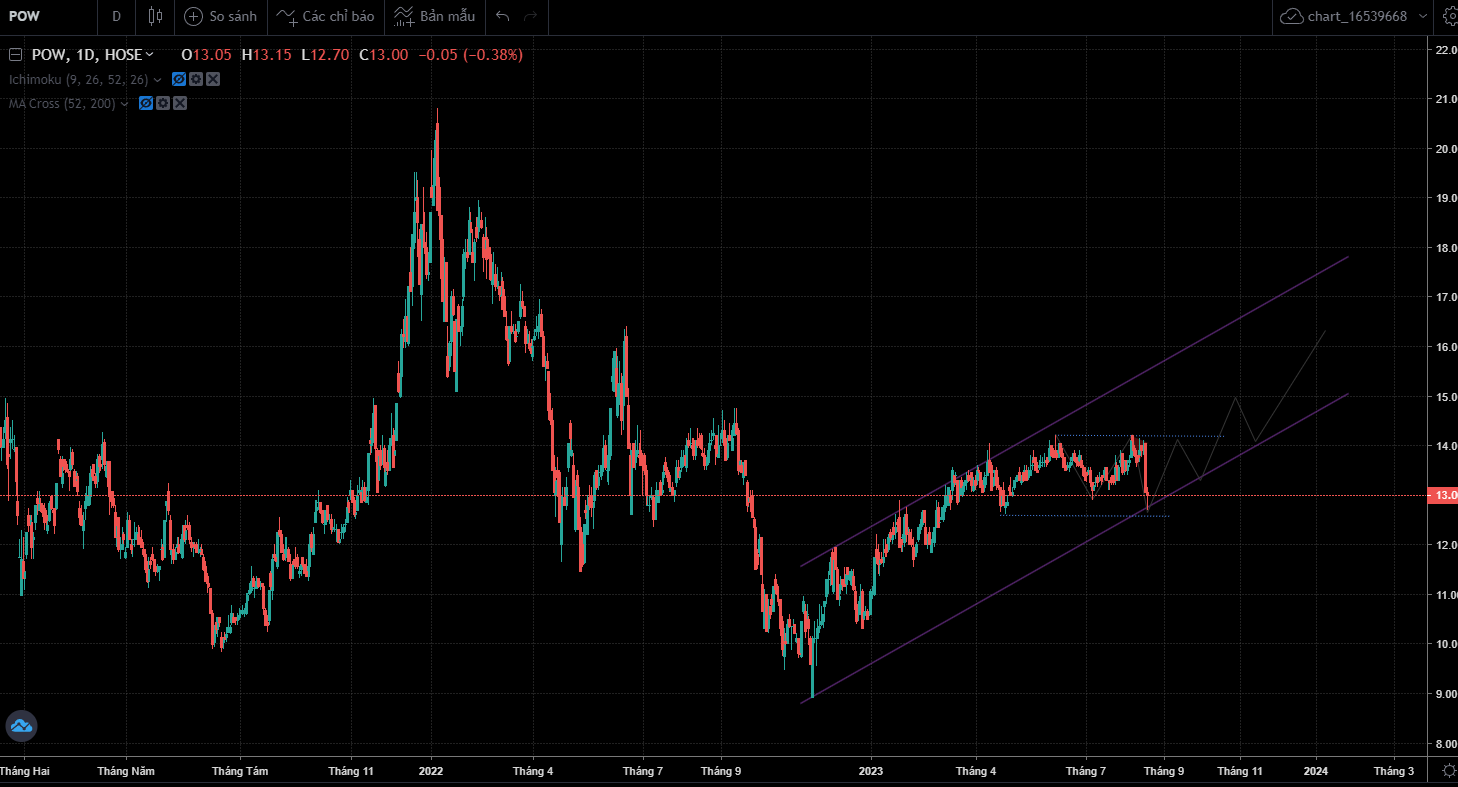Click the high value H13.15
Image resolution: width=1458 pixels, height=787 pixels.
(267, 55)
